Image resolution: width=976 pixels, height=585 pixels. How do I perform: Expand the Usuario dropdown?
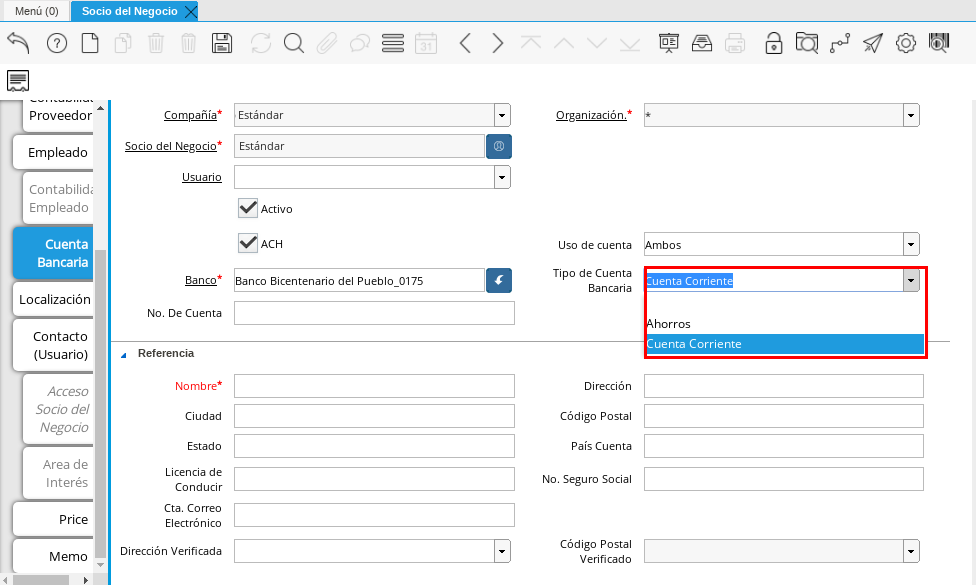tap(501, 177)
